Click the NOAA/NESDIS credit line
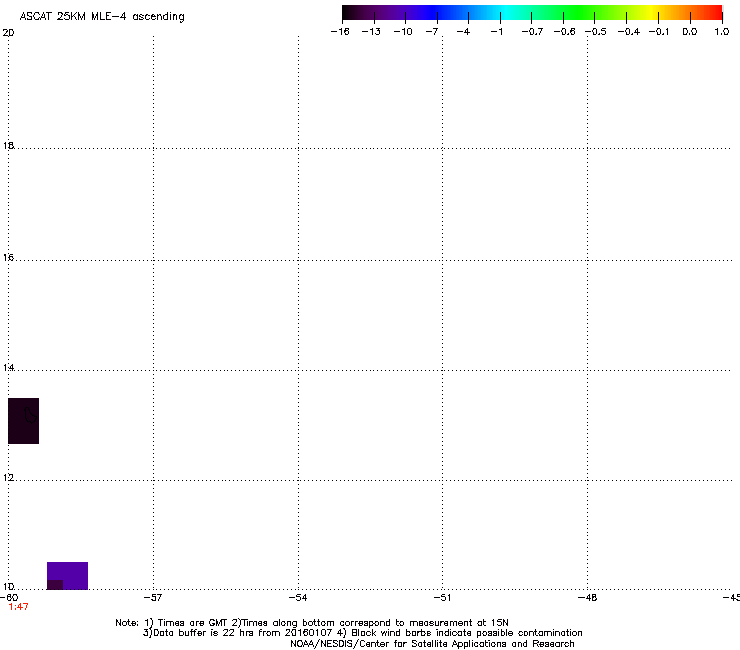Viewport: 740px width, 650px height. coord(432,644)
